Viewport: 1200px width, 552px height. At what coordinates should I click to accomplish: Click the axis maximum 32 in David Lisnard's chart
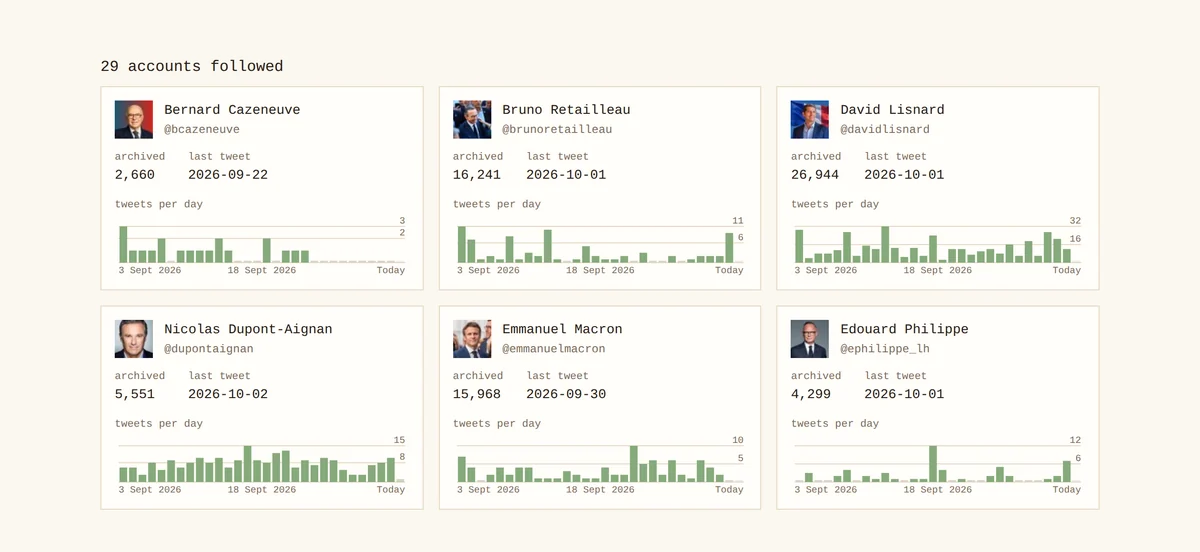click(x=1075, y=221)
